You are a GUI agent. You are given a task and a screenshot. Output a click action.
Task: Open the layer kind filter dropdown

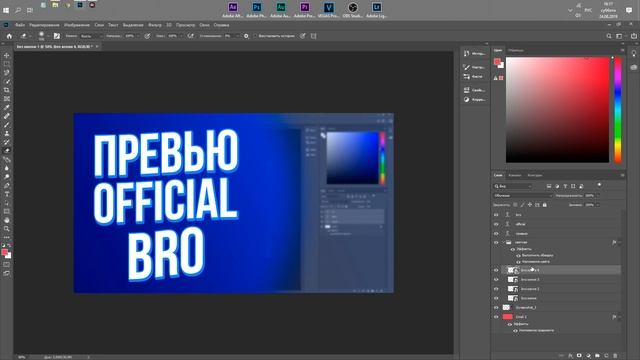pos(513,186)
